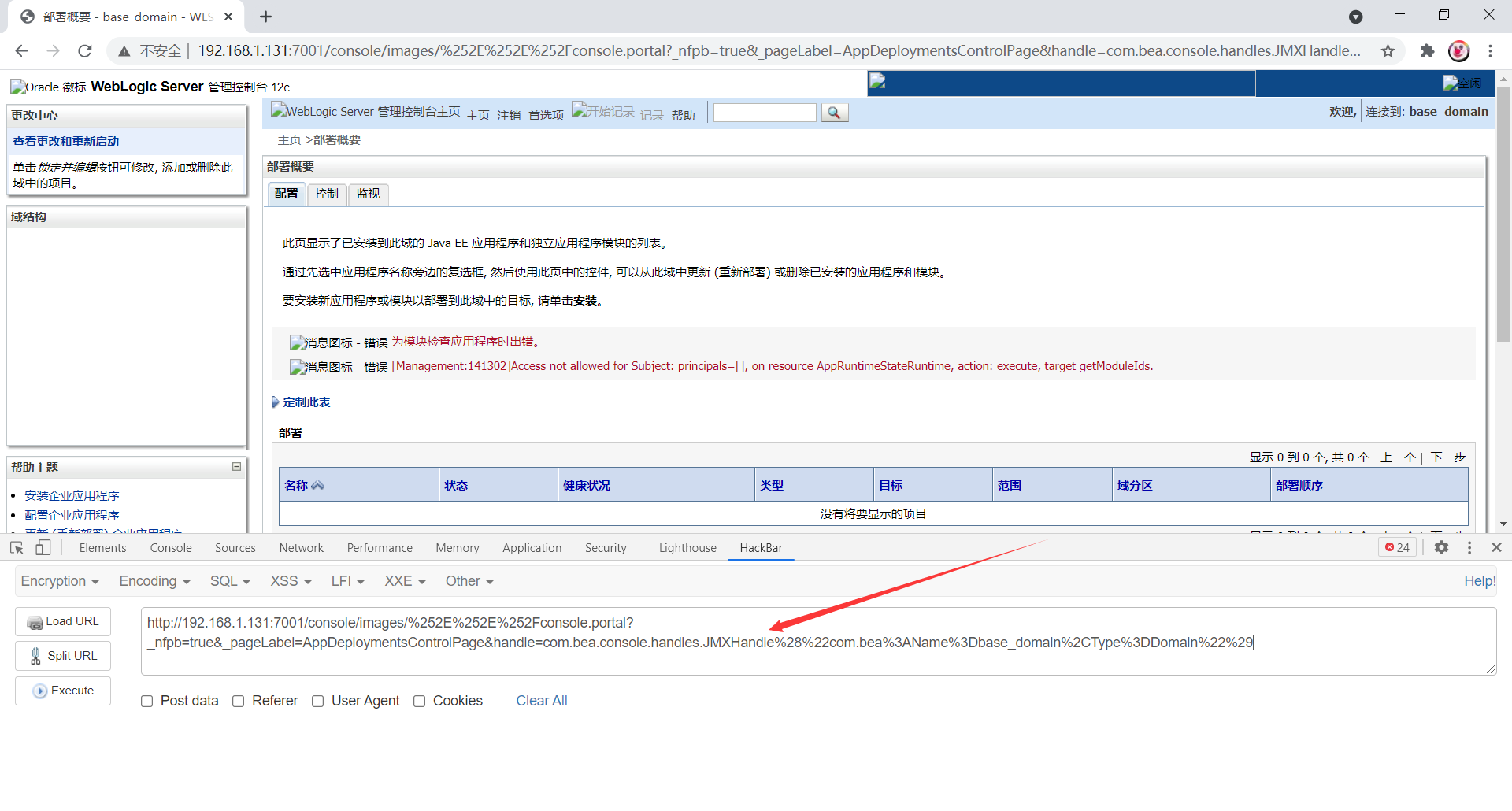Switch to the Security DevTools tab
The width and height of the screenshot is (1512, 811).
click(606, 548)
